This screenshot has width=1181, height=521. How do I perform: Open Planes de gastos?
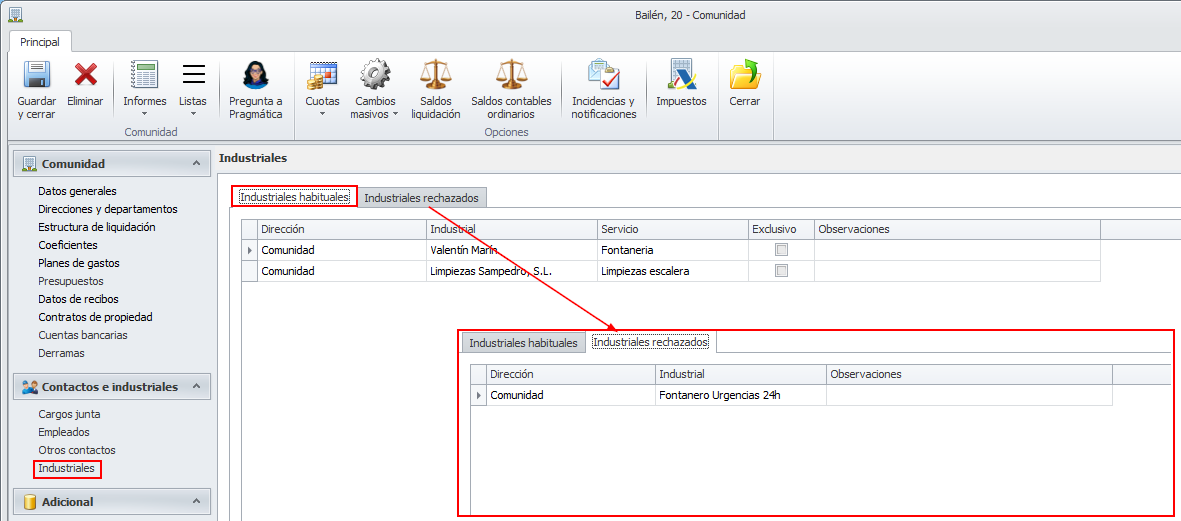click(x=79, y=263)
